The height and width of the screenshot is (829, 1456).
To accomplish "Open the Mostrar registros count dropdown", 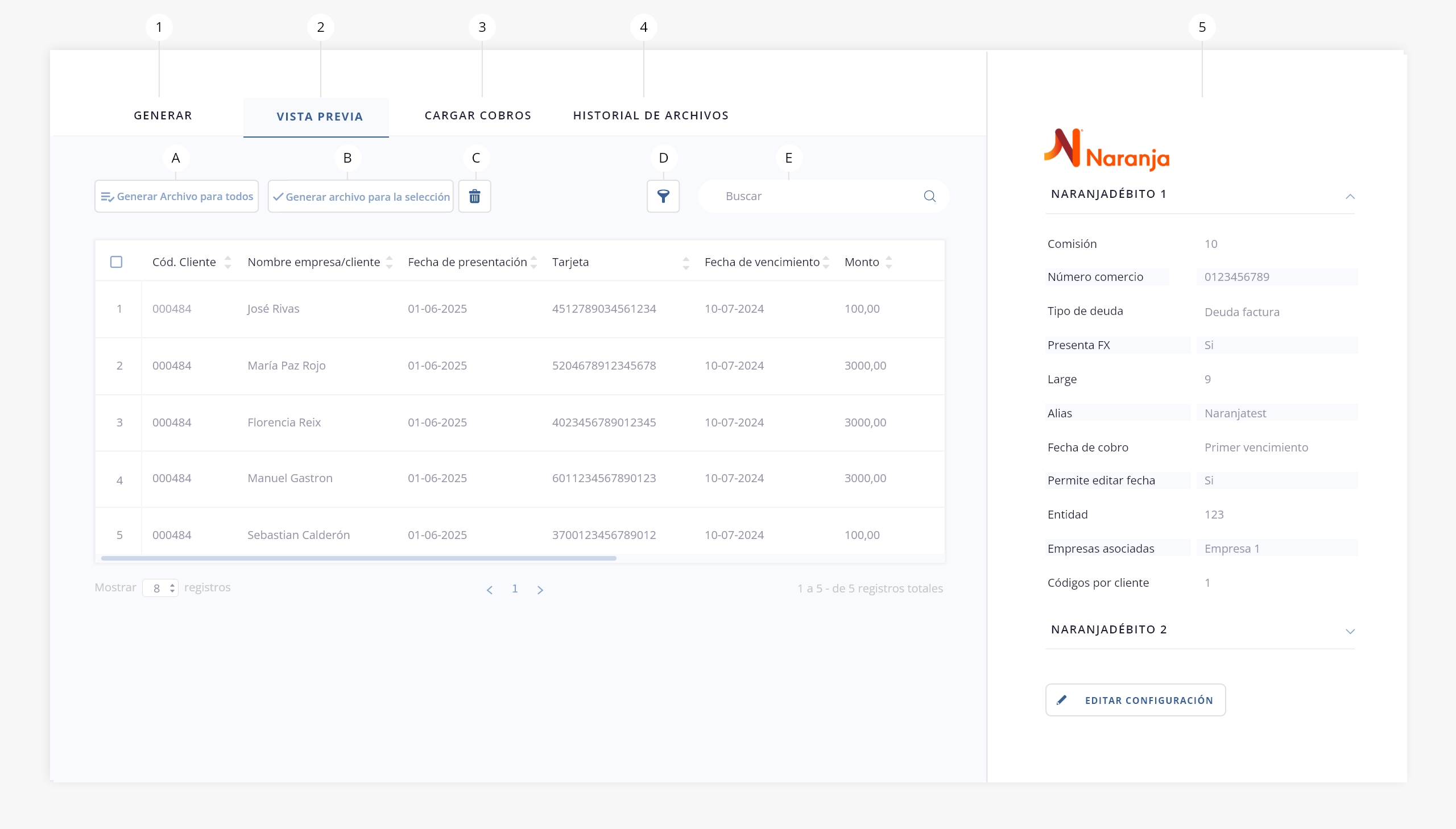I will pos(160,588).
